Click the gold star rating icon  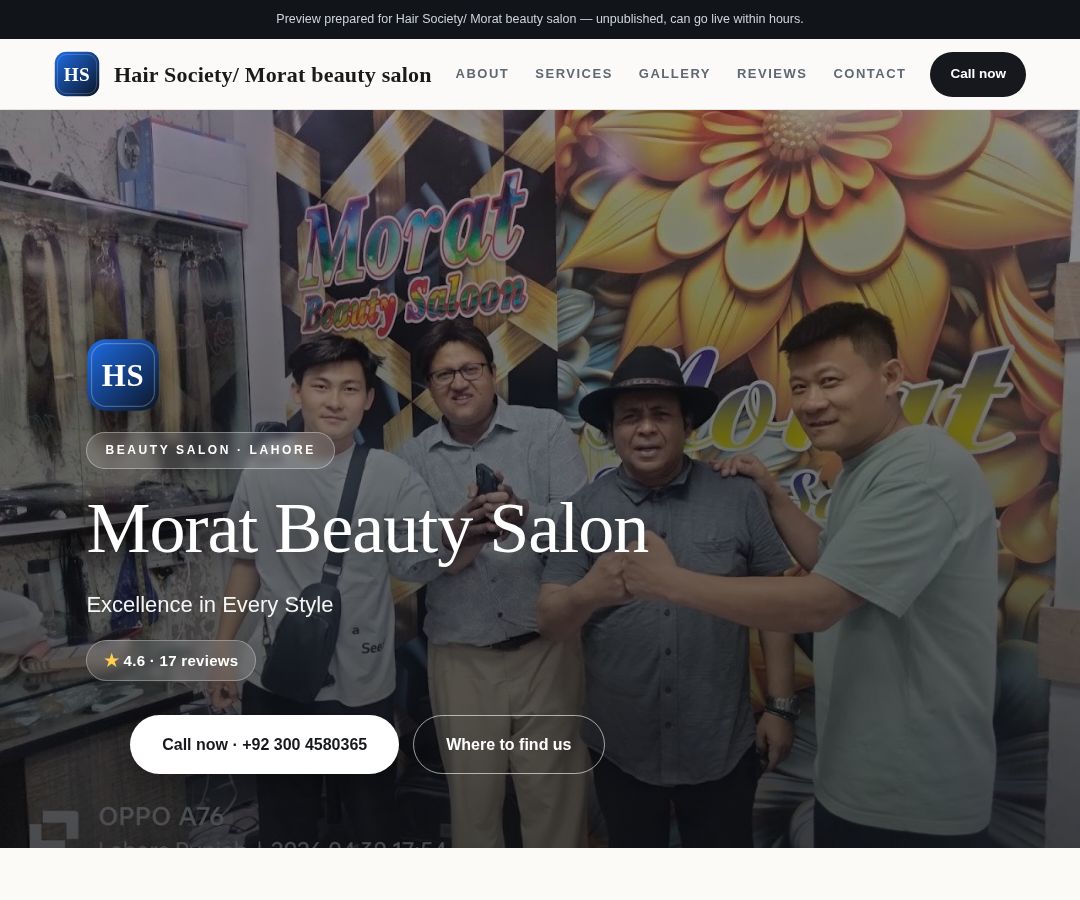click(x=112, y=660)
